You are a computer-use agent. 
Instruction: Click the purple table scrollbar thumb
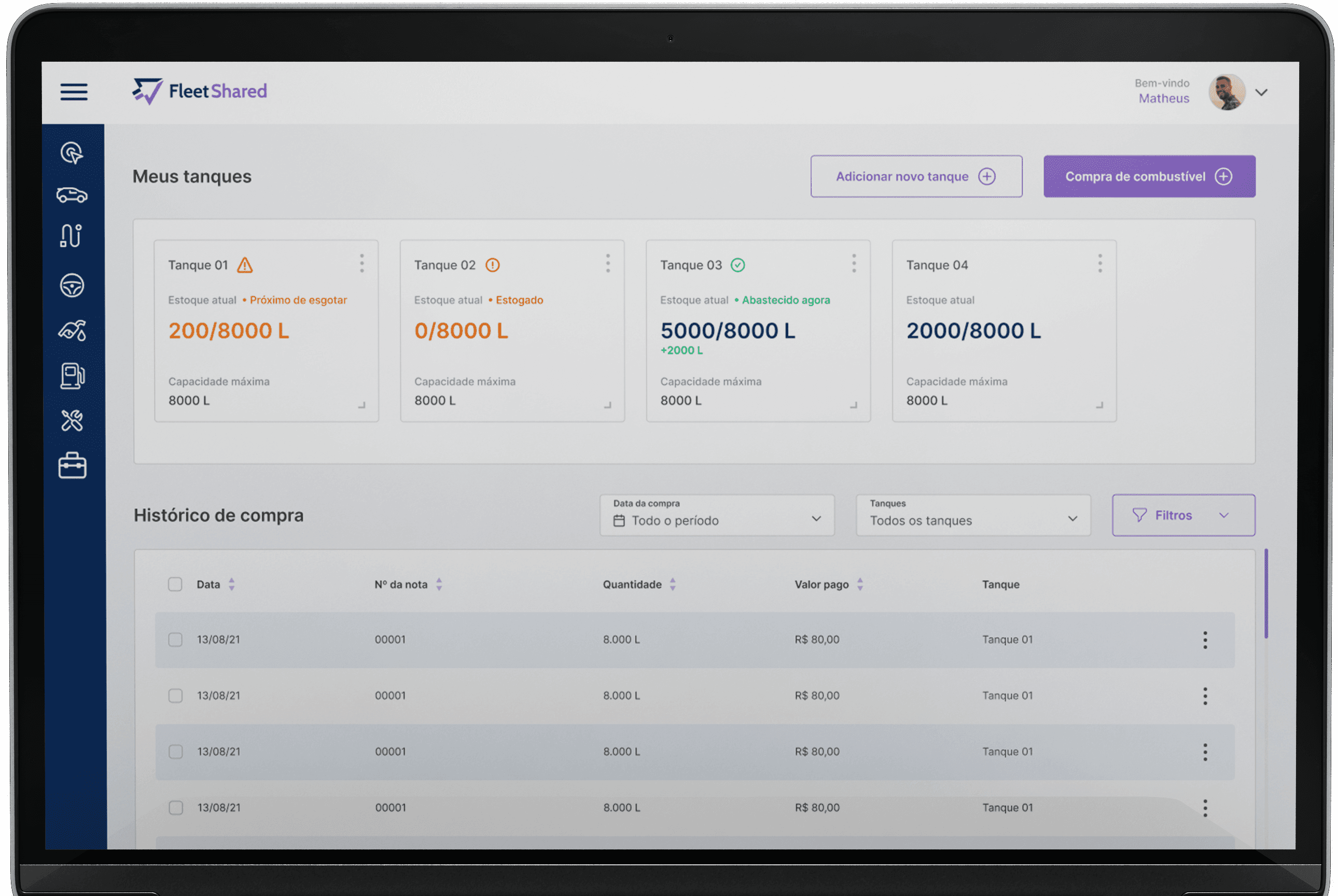1266,594
